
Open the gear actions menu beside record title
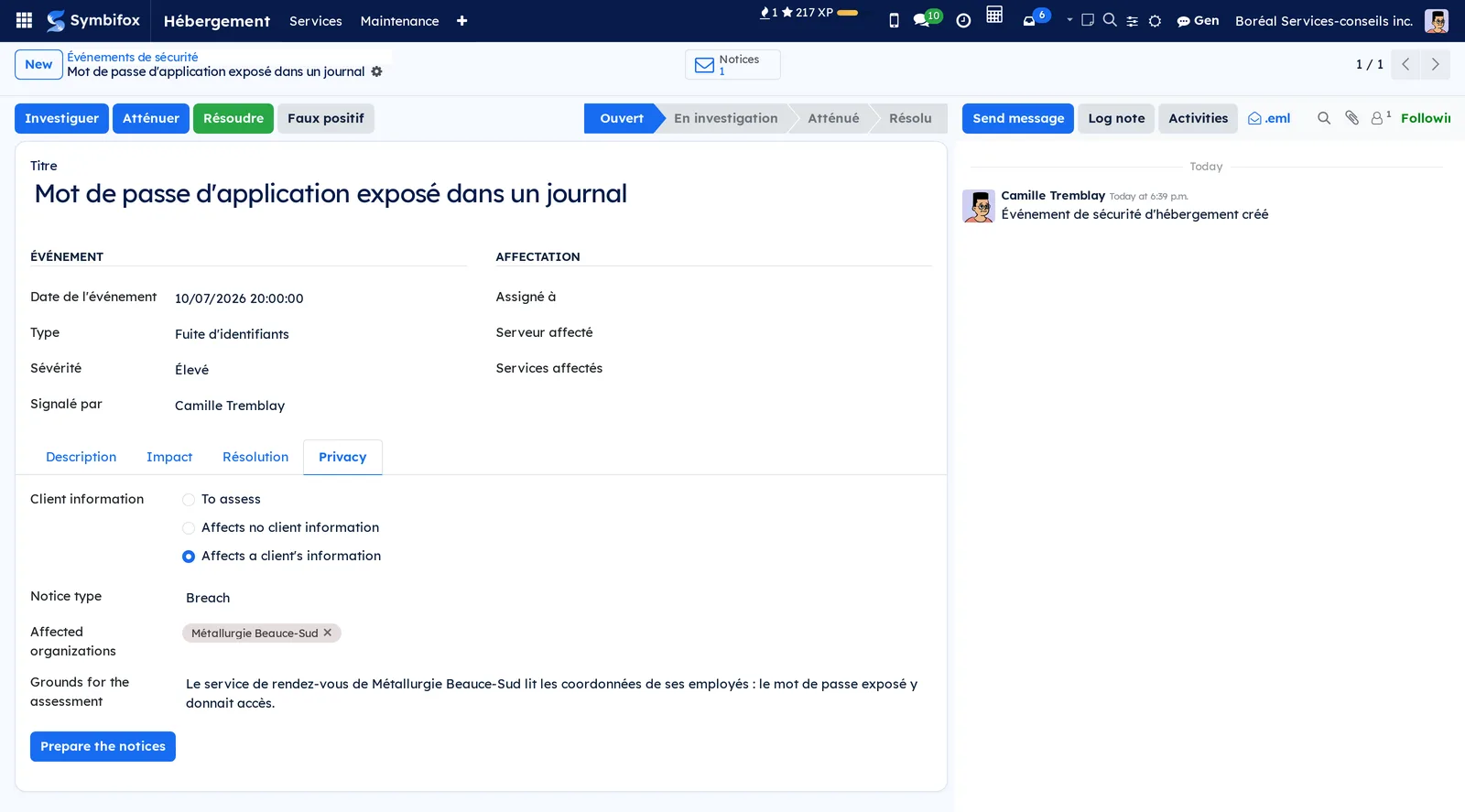376,71
